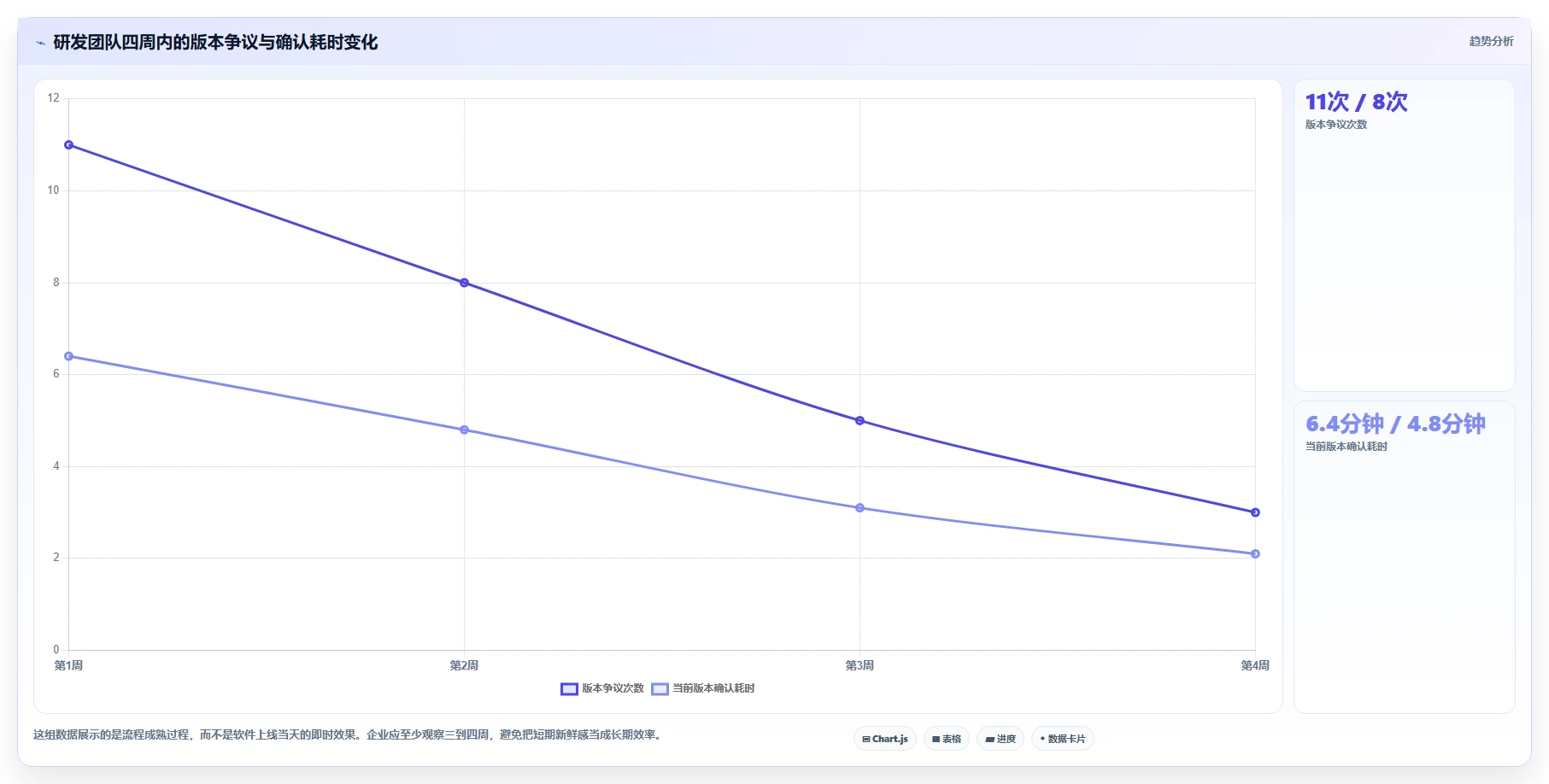Click the 表格 tag
Image resolution: width=1549 pixels, height=784 pixels.
click(x=947, y=739)
